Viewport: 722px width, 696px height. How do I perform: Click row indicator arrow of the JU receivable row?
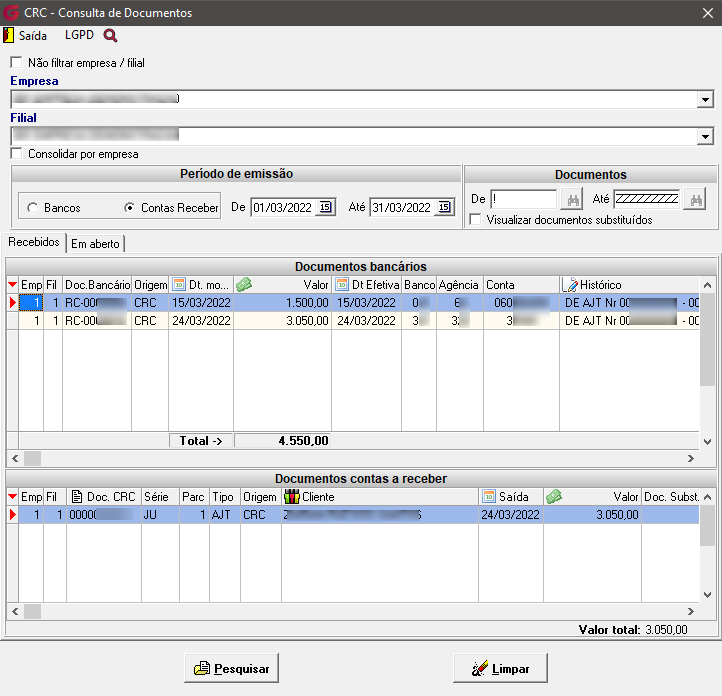[13, 515]
